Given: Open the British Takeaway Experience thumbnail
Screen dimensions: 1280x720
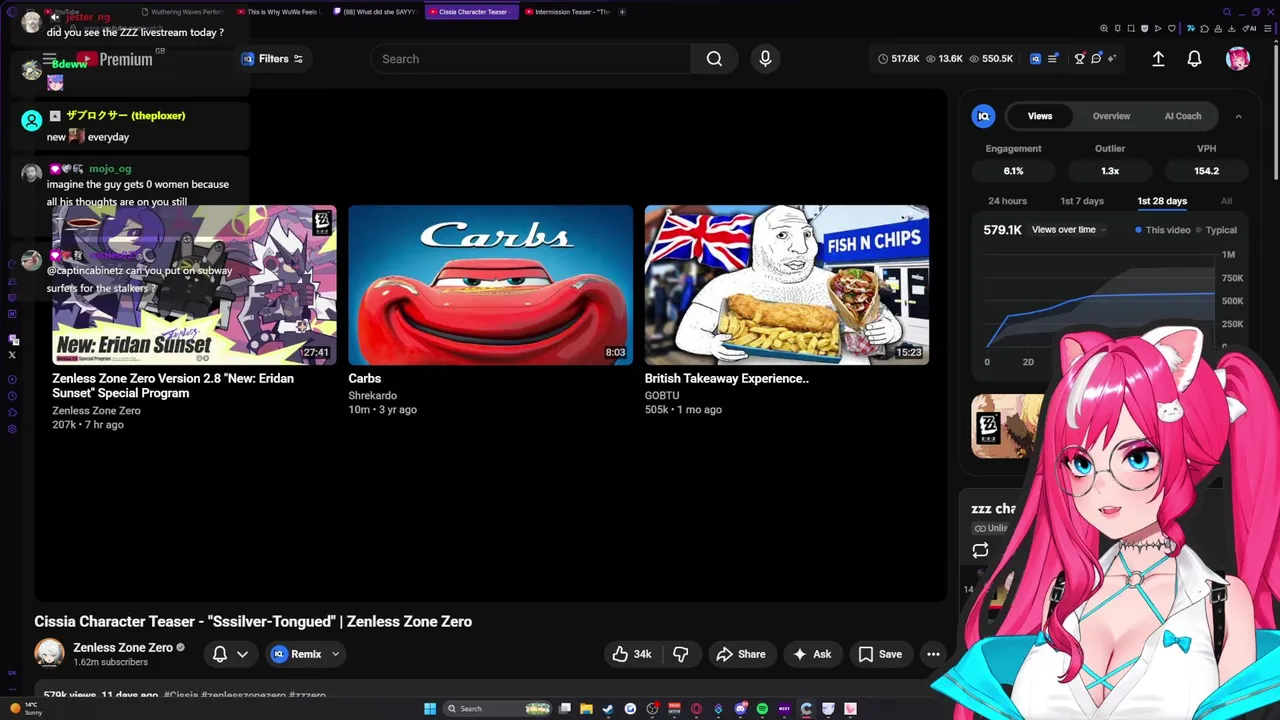Looking at the screenshot, I should (786, 285).
